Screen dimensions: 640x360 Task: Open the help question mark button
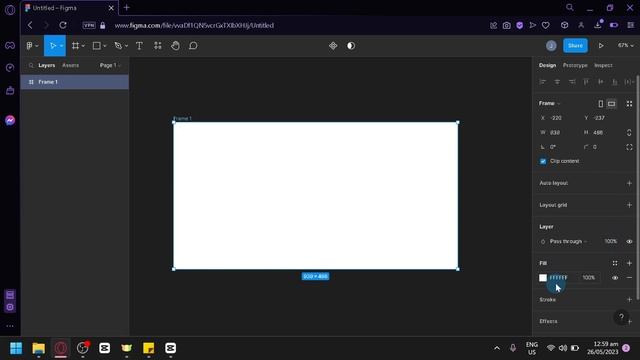[621, 317]
